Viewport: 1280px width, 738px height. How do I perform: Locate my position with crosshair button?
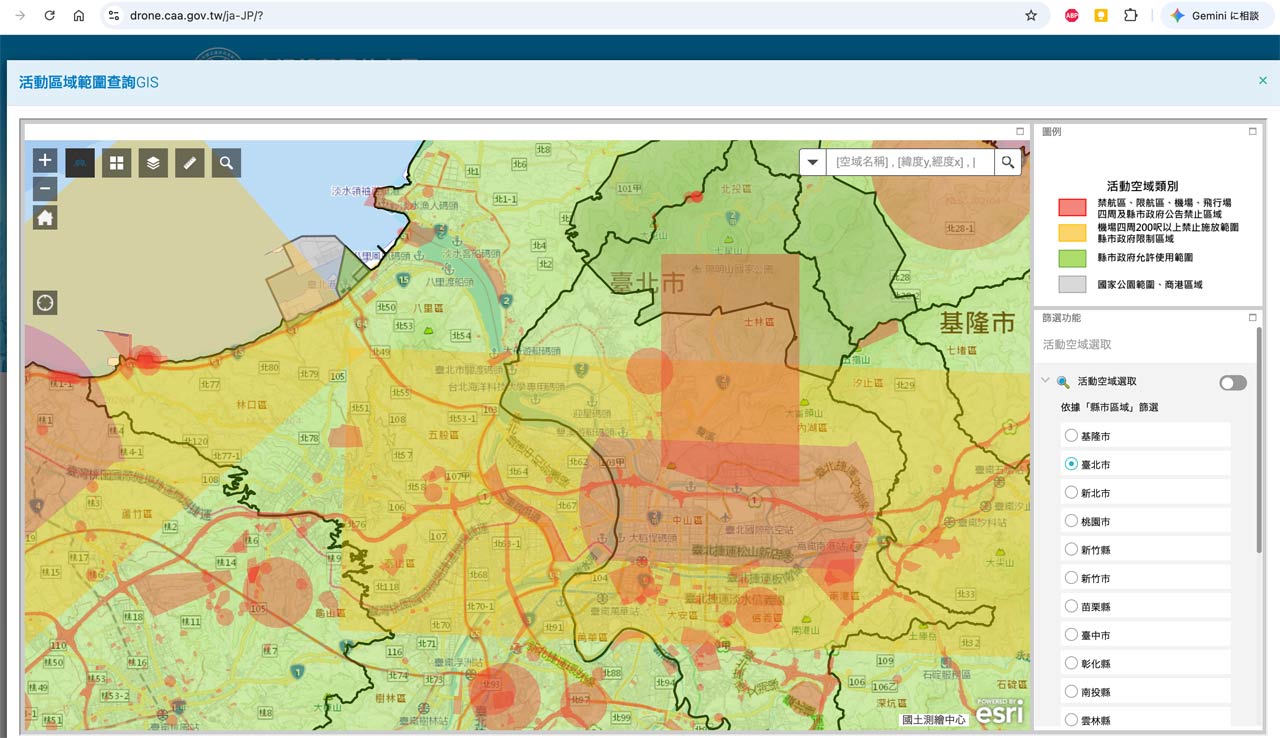tap(45, 302)
